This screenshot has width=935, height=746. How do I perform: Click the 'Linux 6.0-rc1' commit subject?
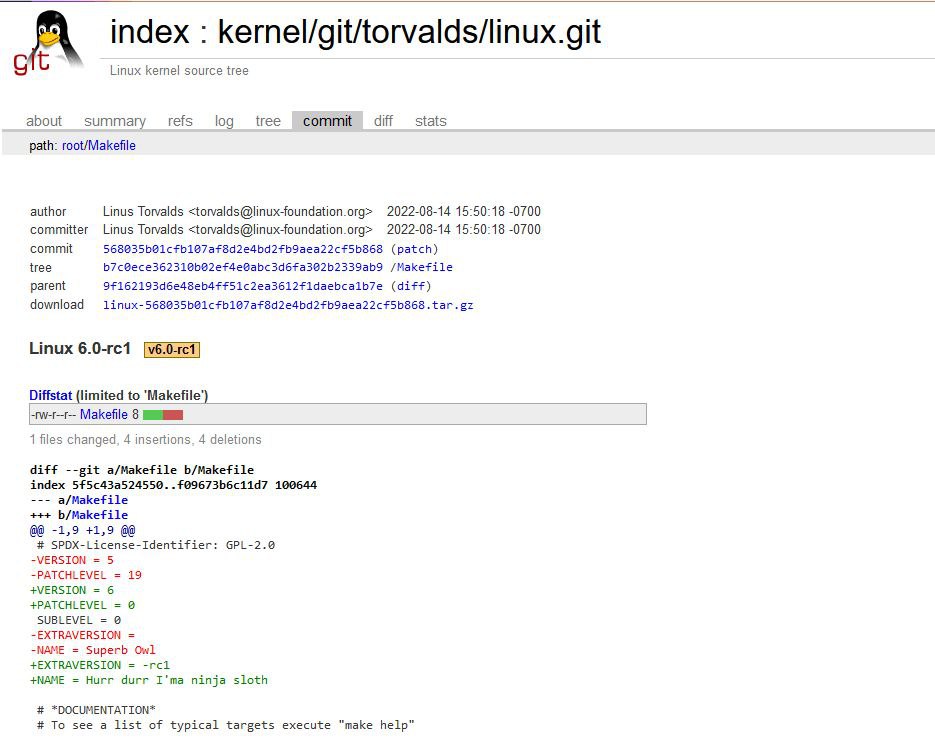(80, 348)
